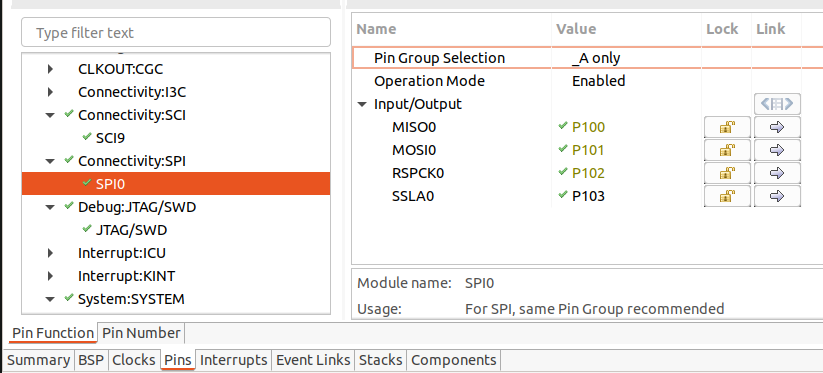Viewport: 823px width, 373px height.
Task: Follow the link arrow for SSLA0
Action: pos(777,196)
